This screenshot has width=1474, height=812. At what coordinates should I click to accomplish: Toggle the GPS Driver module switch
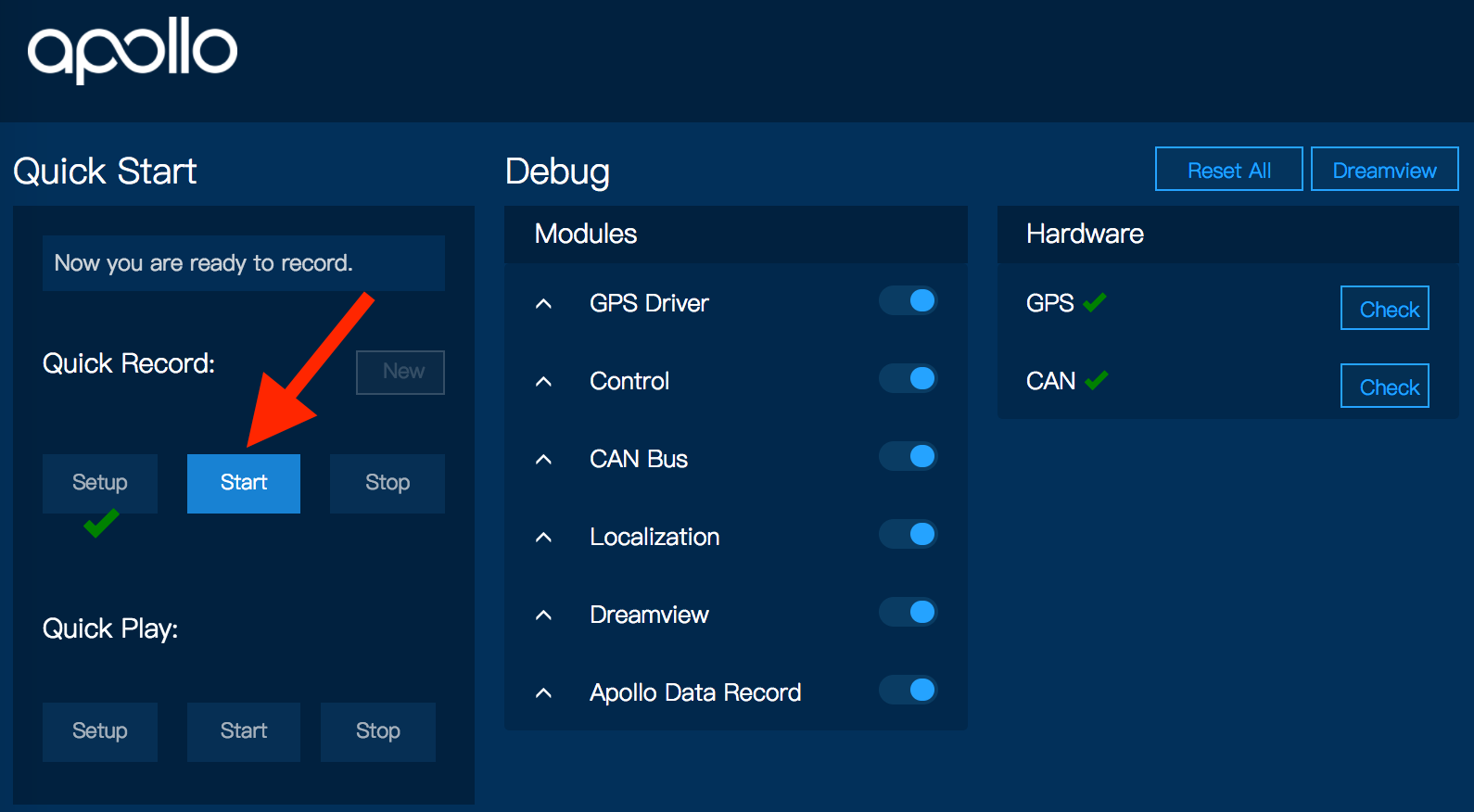[909, 300]
